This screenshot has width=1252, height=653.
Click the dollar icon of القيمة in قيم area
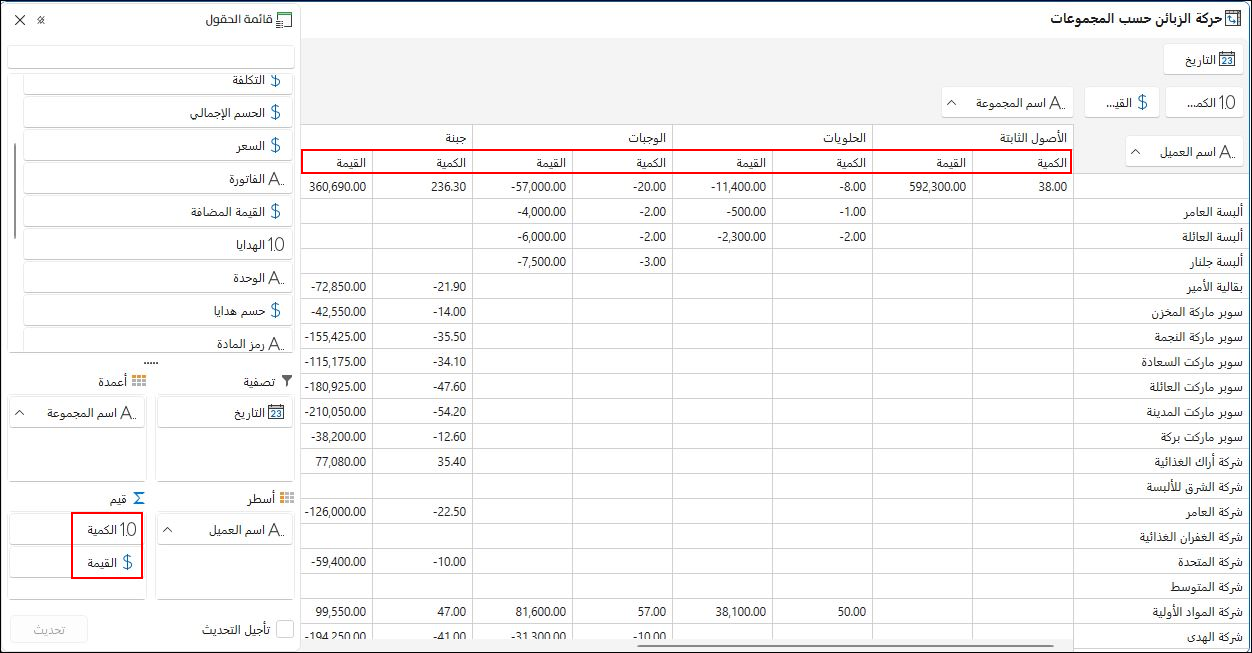[127, 563]
